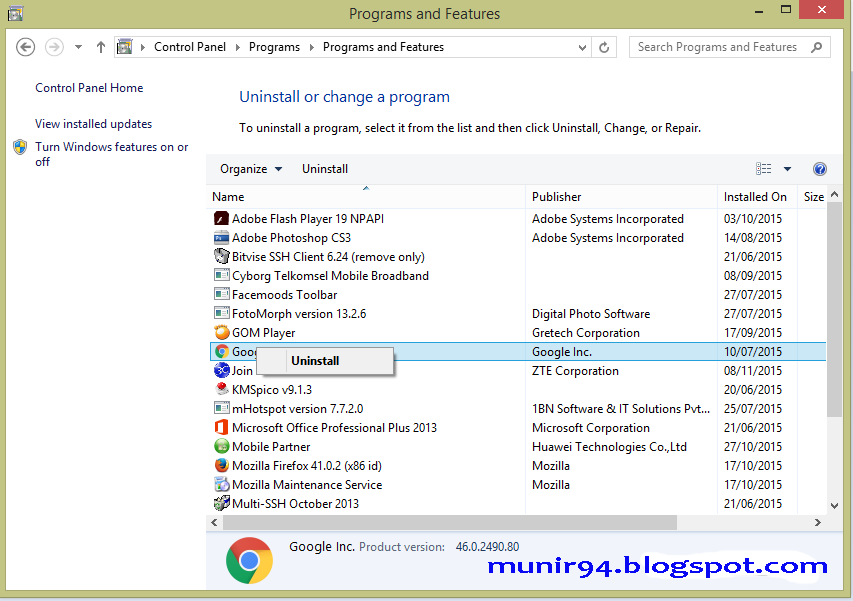Click the Multi-SSH October 2013 icon
The height and width of the screenshot is (601, 853).
click(x=221, y=504)
